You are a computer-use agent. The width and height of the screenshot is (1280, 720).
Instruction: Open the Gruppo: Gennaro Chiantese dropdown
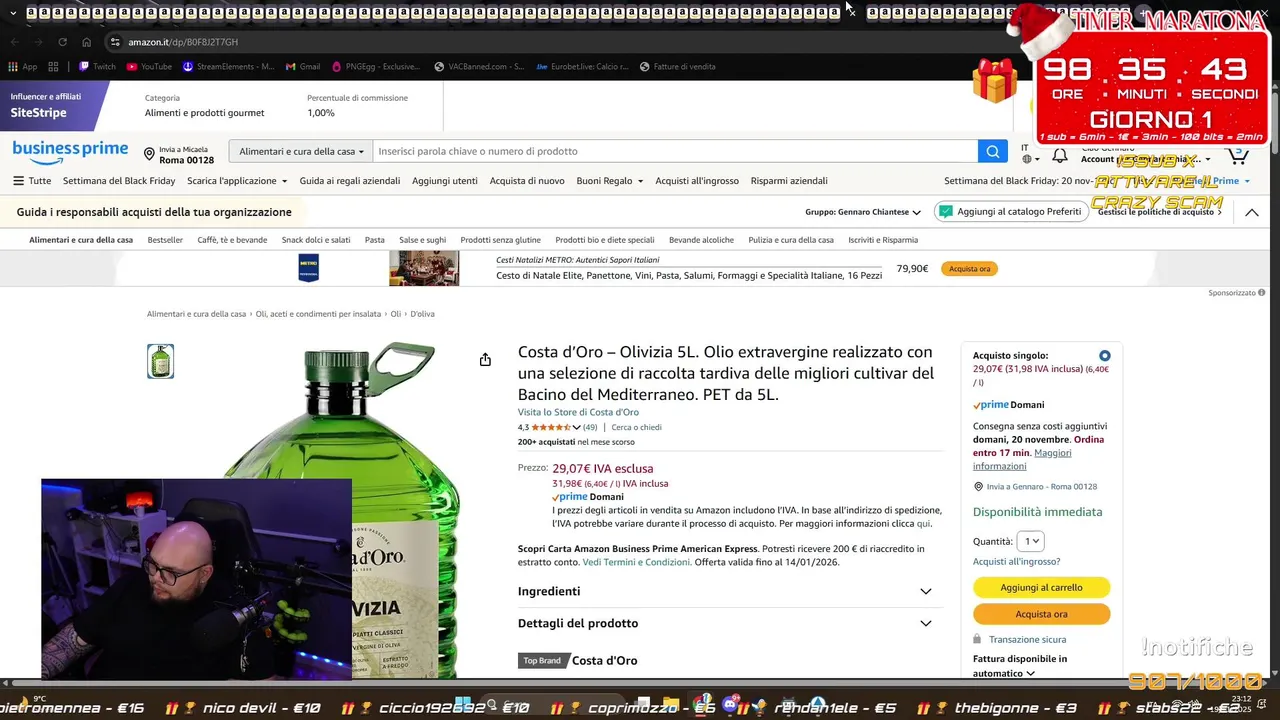click(x=863, y=212)
